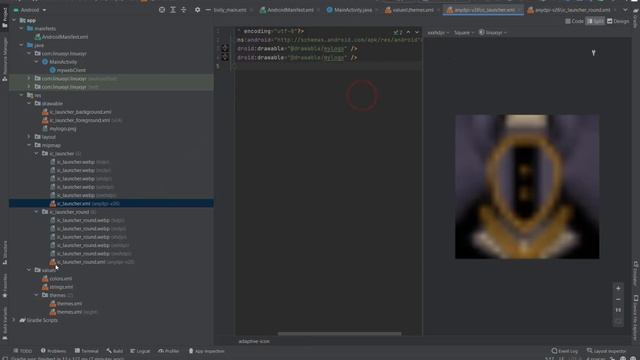Collapse the ic_launcher folder
640x360 pixels.
pos(36,153)
